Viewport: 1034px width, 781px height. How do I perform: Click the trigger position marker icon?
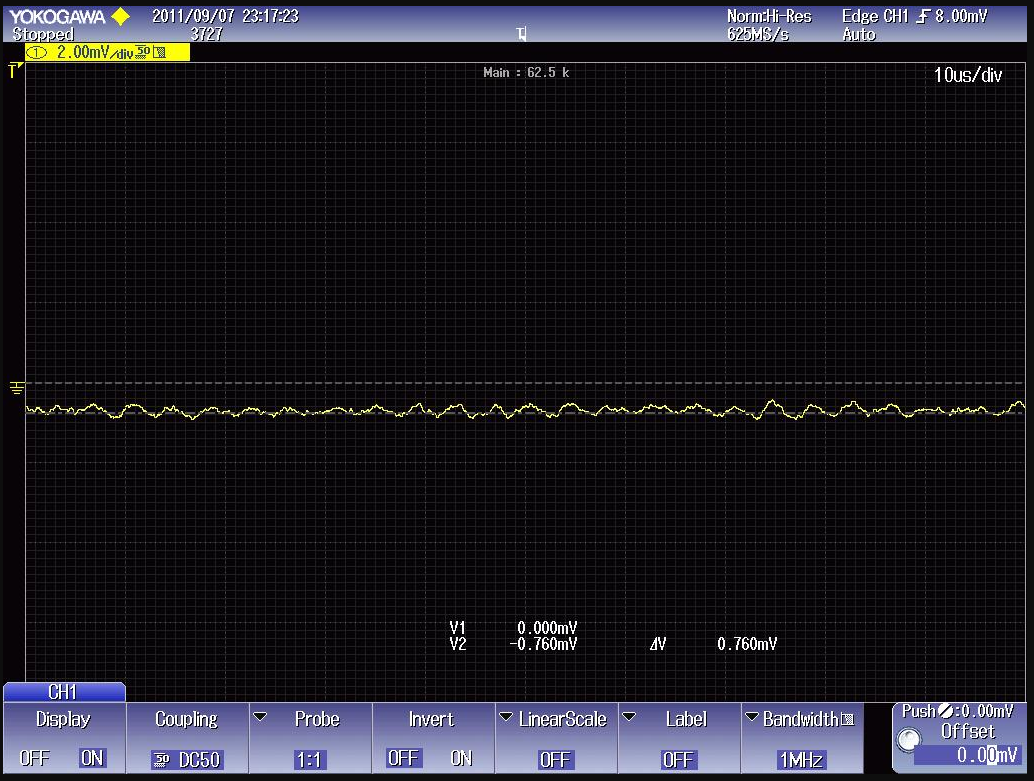click(x=521, y=35)
